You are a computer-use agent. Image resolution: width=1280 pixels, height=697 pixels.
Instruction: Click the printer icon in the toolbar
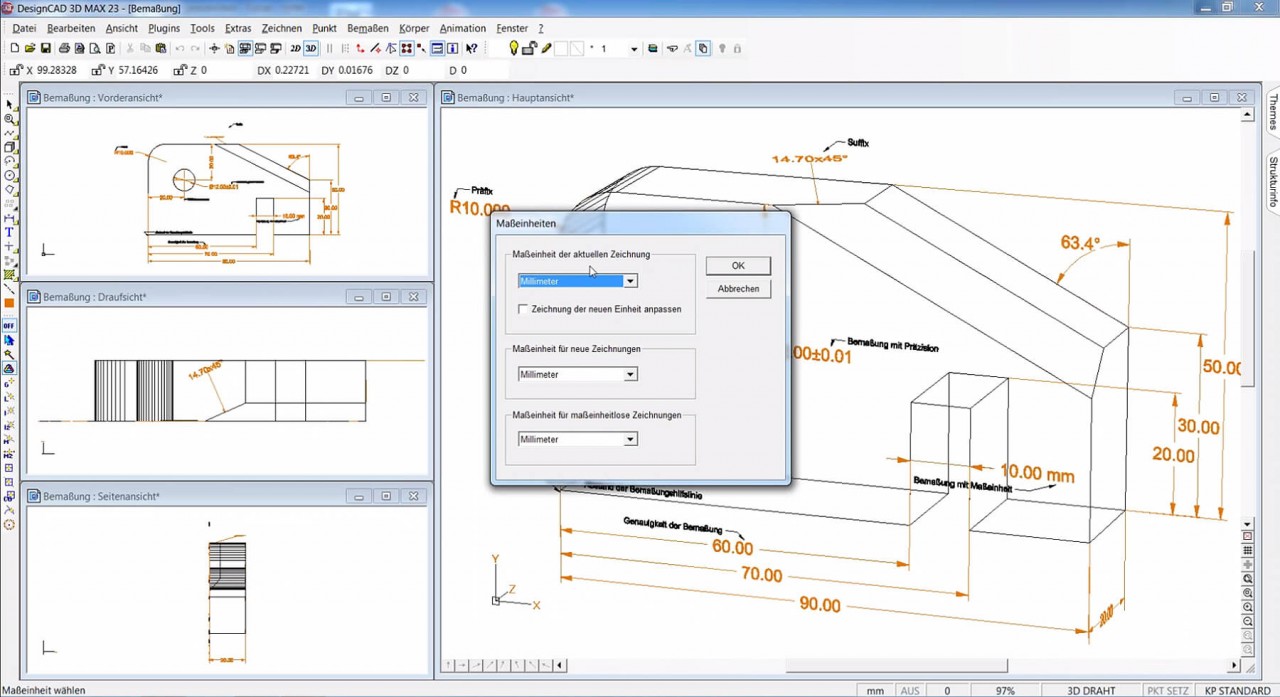coord(64,48)
